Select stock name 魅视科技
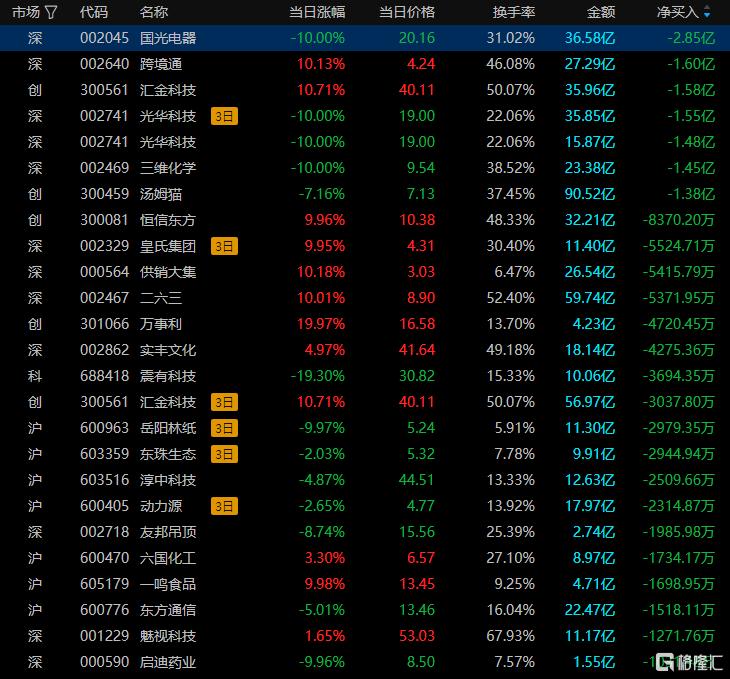This screenshot has height=679, width=730. point(168,636)
